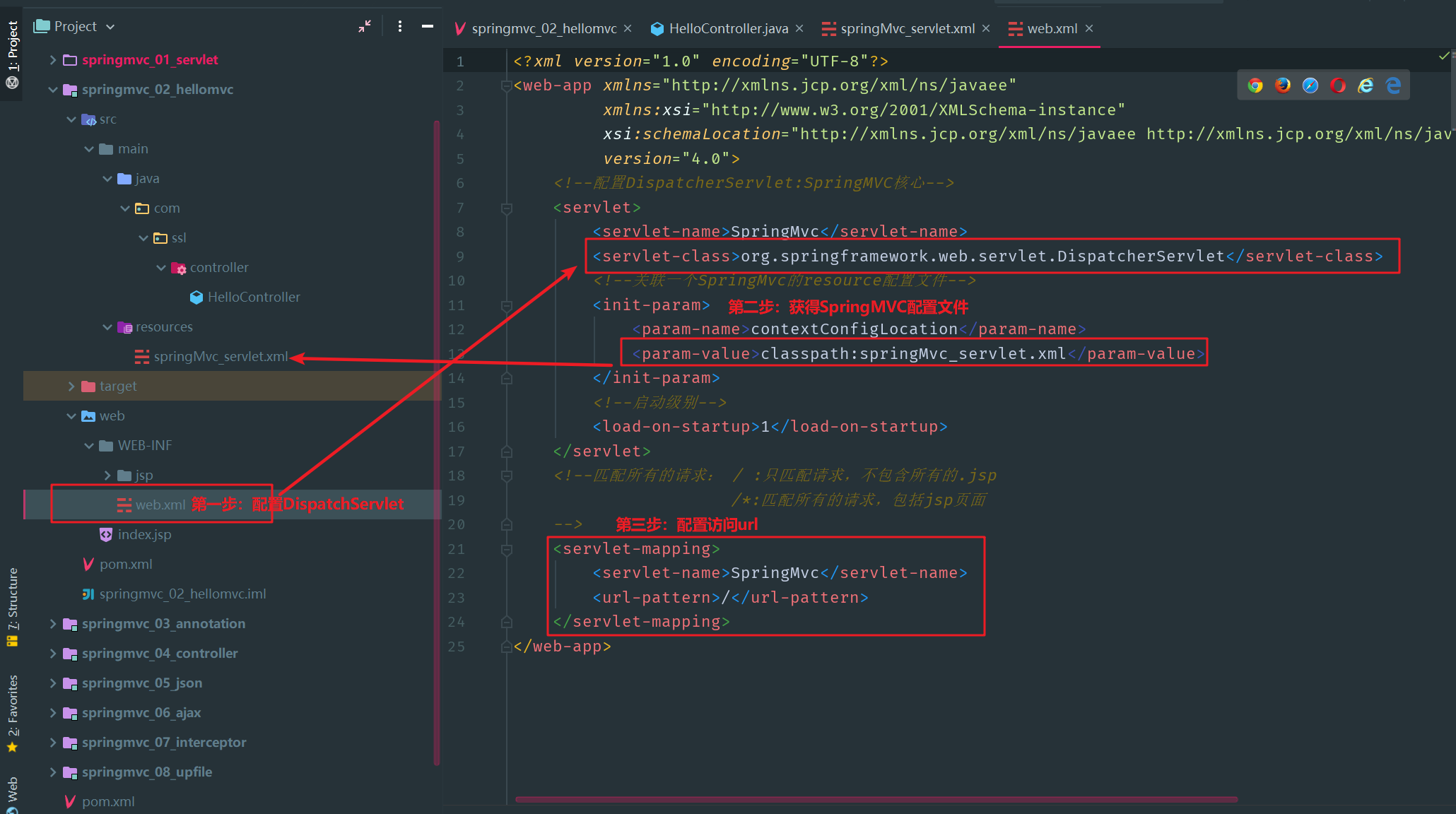Viewport: 1456px width, 814px height.
Task: Click the editor horizontal scrollbar
Action: (x=876, y=799)
